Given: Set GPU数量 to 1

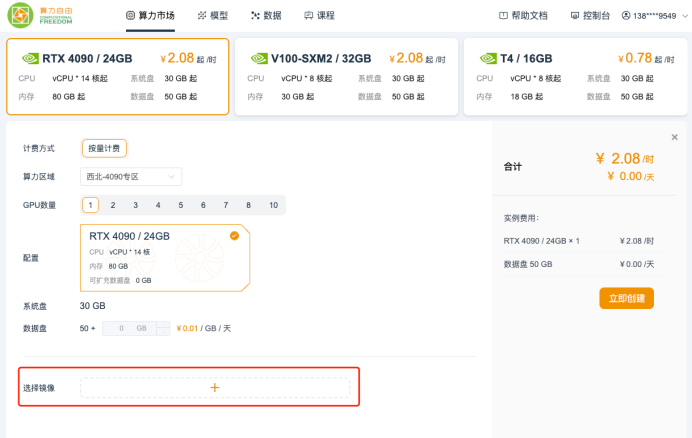Looking at the screenshot, I should pos(90,205).
